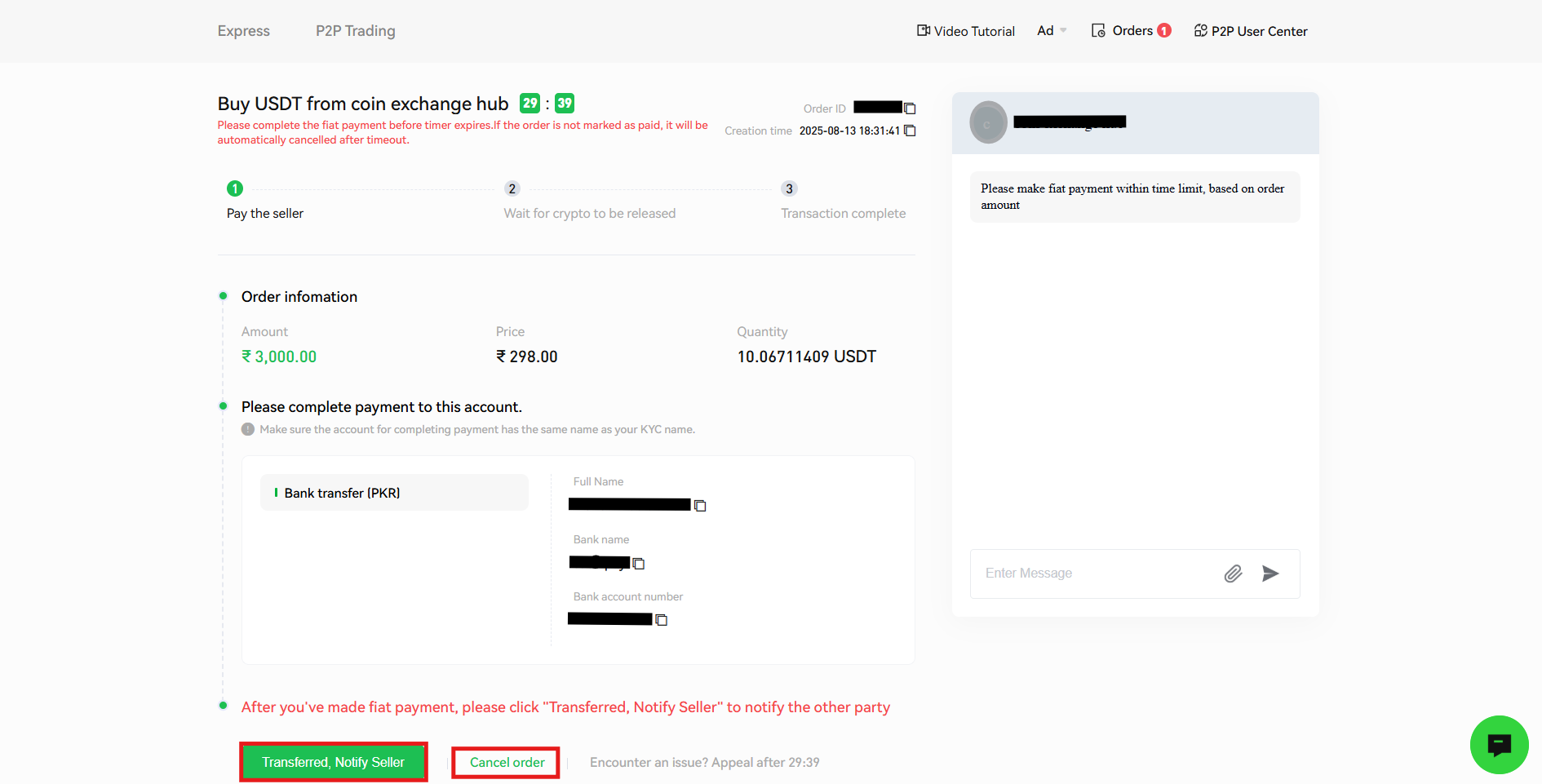Open the Orders page
Screen dimensions: 1542x784
pos(1134,30)
